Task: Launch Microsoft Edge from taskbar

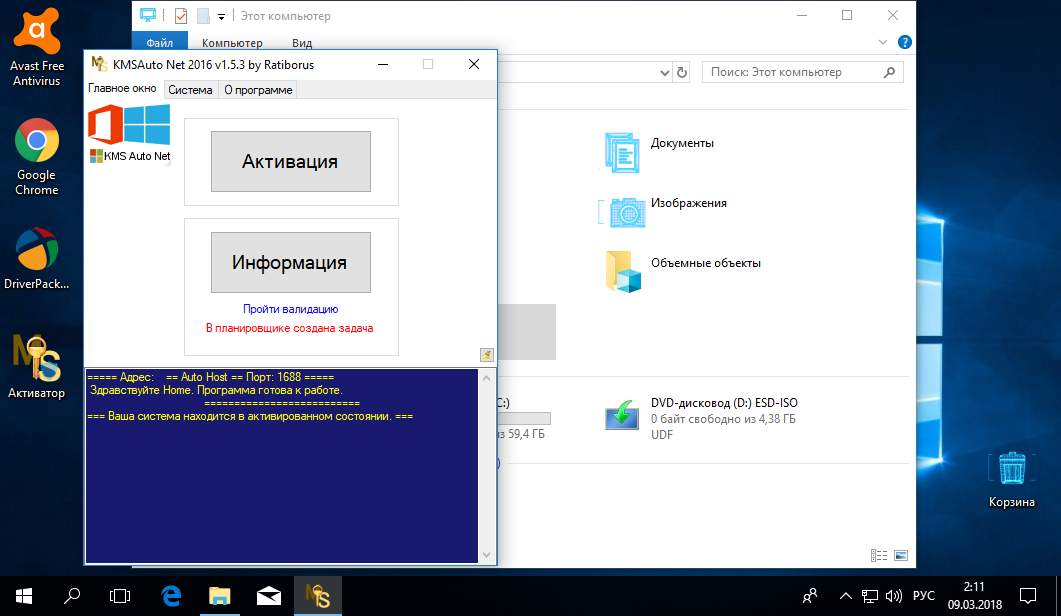Action: coord(171,596)
